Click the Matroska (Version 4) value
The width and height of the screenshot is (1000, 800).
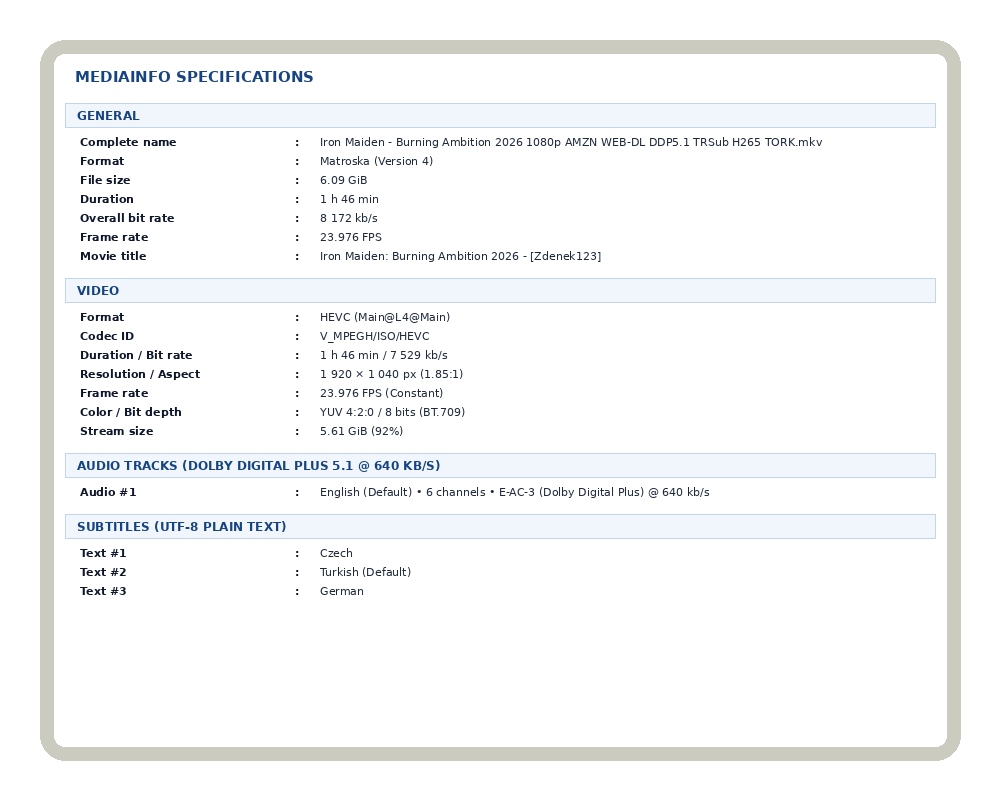coord(376,161)
